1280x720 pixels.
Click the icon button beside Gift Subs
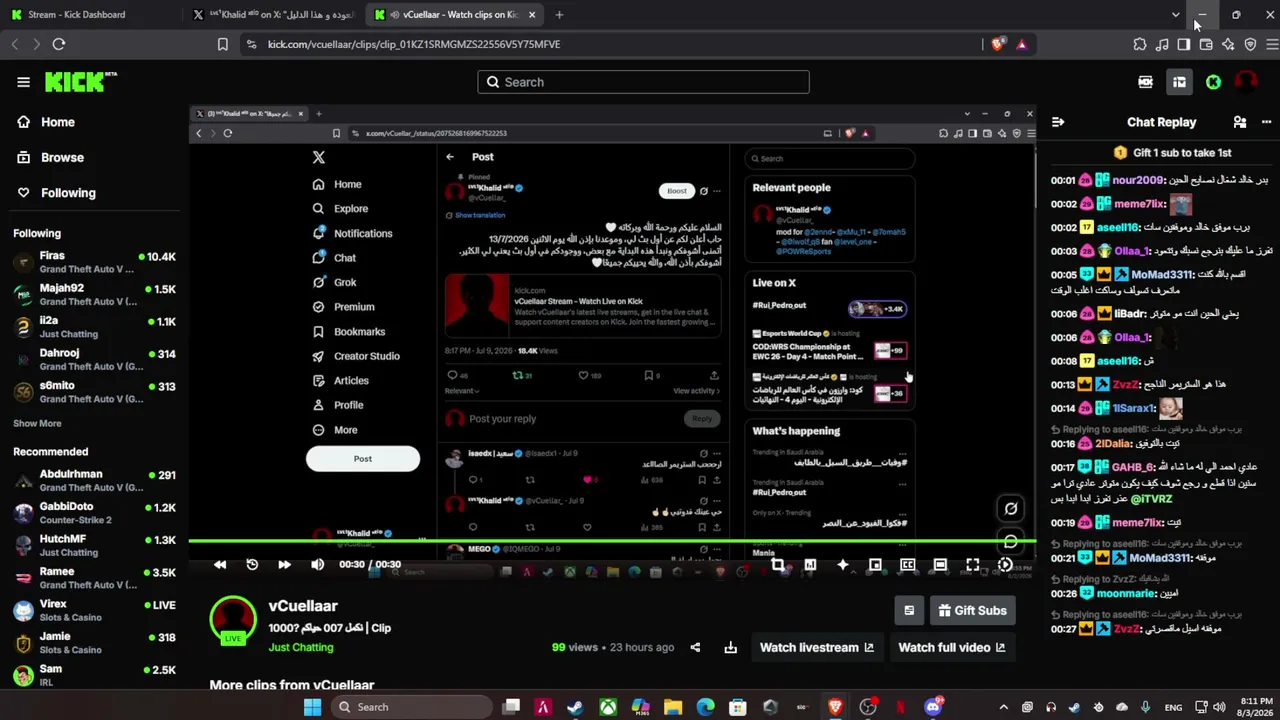tap(909, 610)
